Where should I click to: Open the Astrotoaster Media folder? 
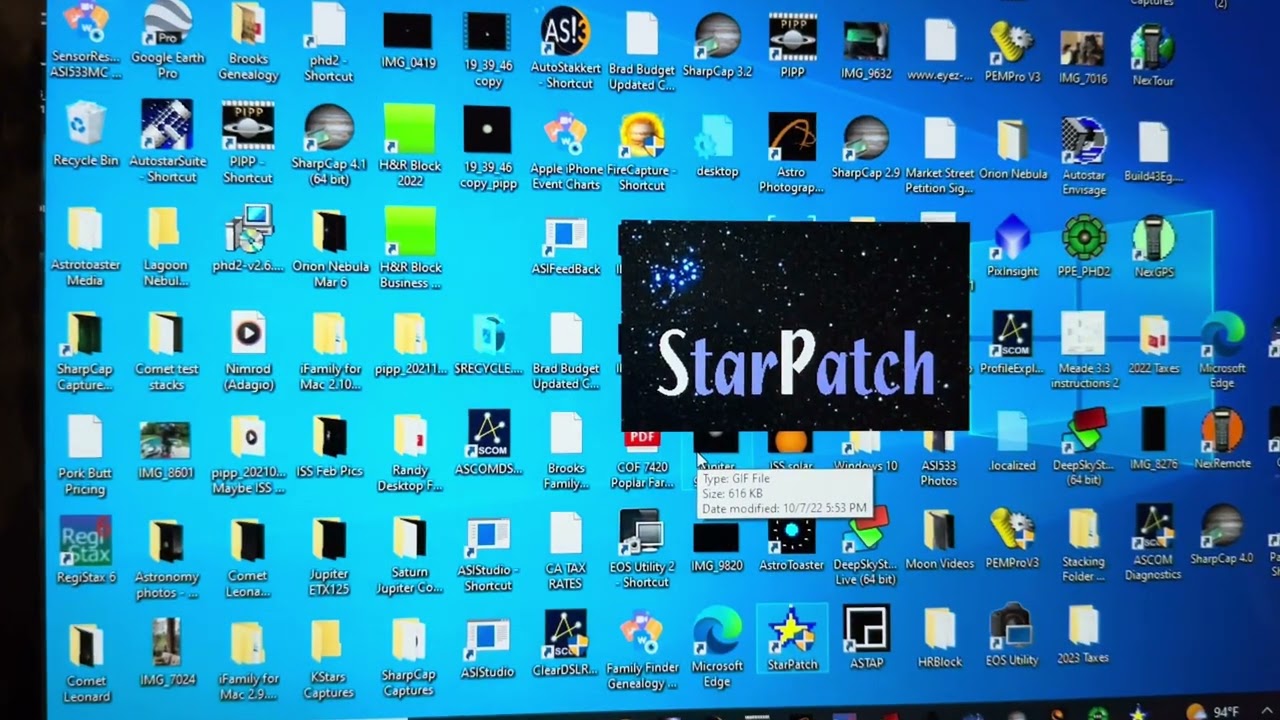(x=86, y=247)
